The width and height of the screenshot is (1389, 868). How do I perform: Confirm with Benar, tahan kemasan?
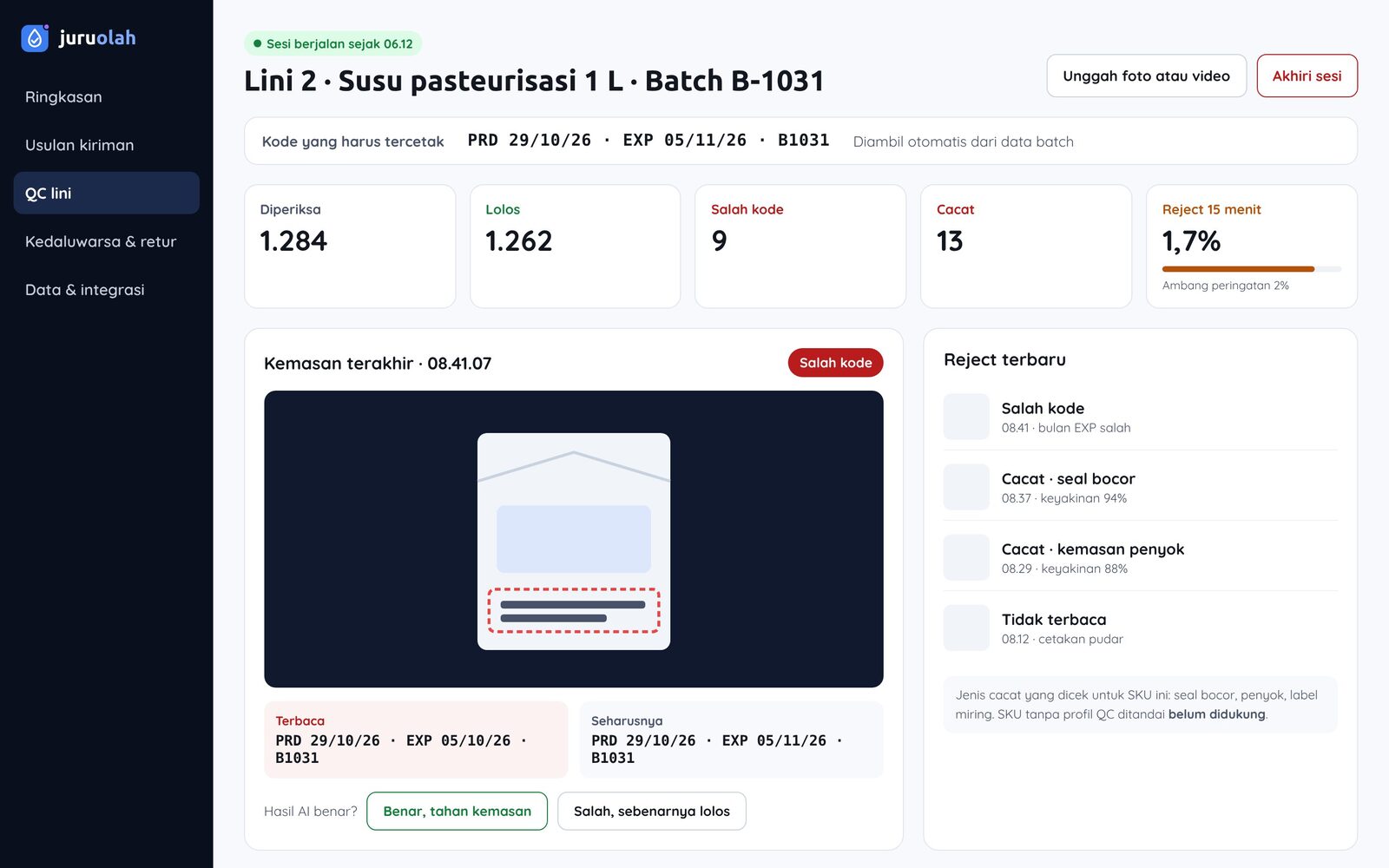point(457,811)
